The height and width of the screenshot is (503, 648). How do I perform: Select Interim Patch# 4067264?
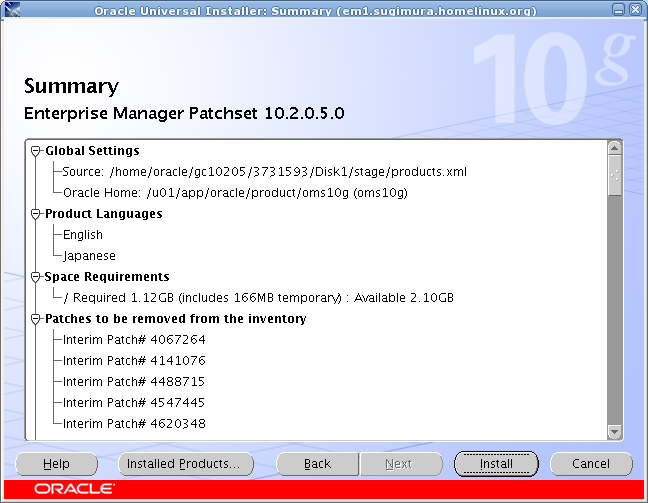click(x=134, y=340)
